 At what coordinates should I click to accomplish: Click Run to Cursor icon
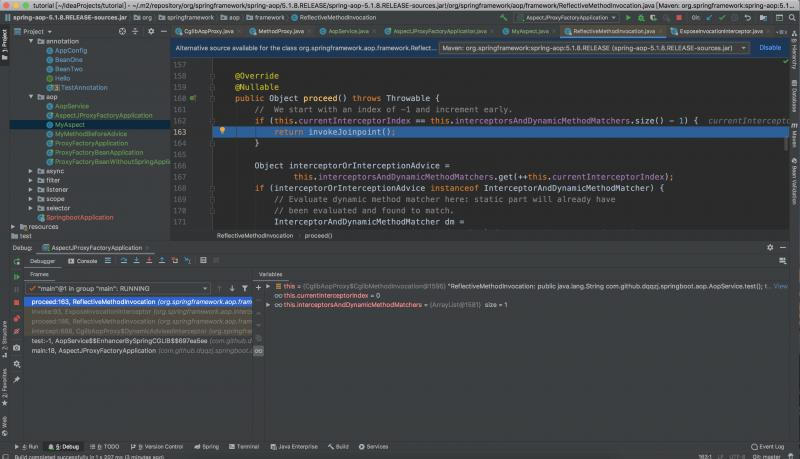click(187, 261)
